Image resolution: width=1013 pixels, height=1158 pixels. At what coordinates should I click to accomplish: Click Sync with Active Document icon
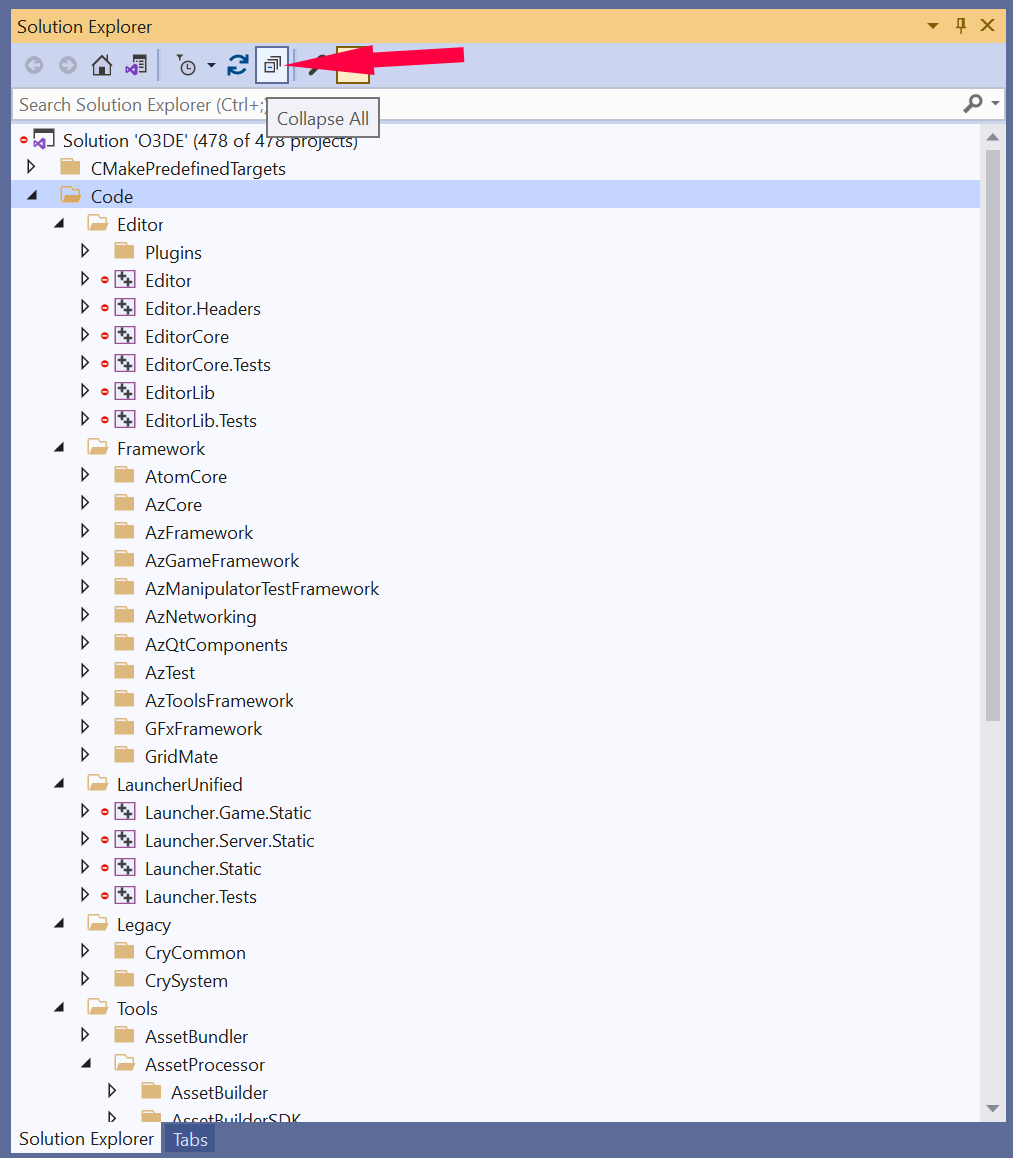point(237,66)
